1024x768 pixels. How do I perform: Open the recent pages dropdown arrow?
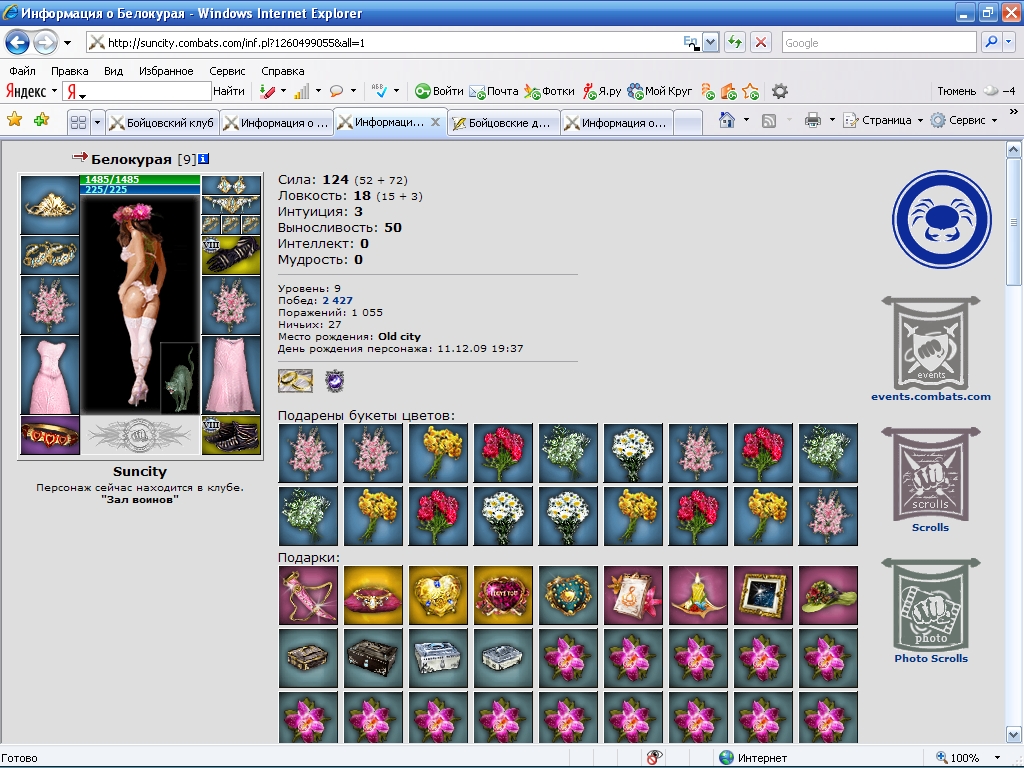point(67,43)
